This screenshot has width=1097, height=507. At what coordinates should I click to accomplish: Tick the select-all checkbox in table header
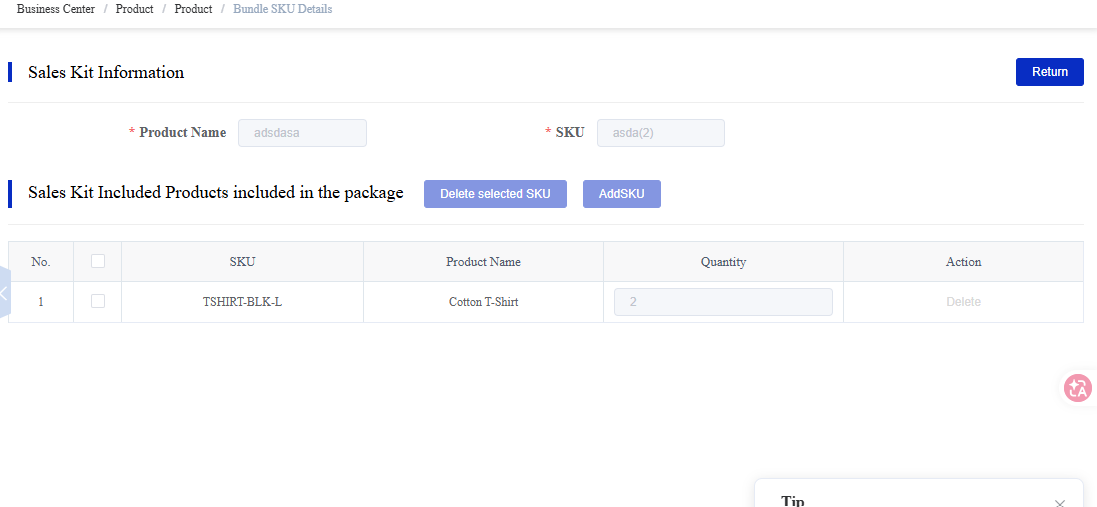click(x=98, y=261)
